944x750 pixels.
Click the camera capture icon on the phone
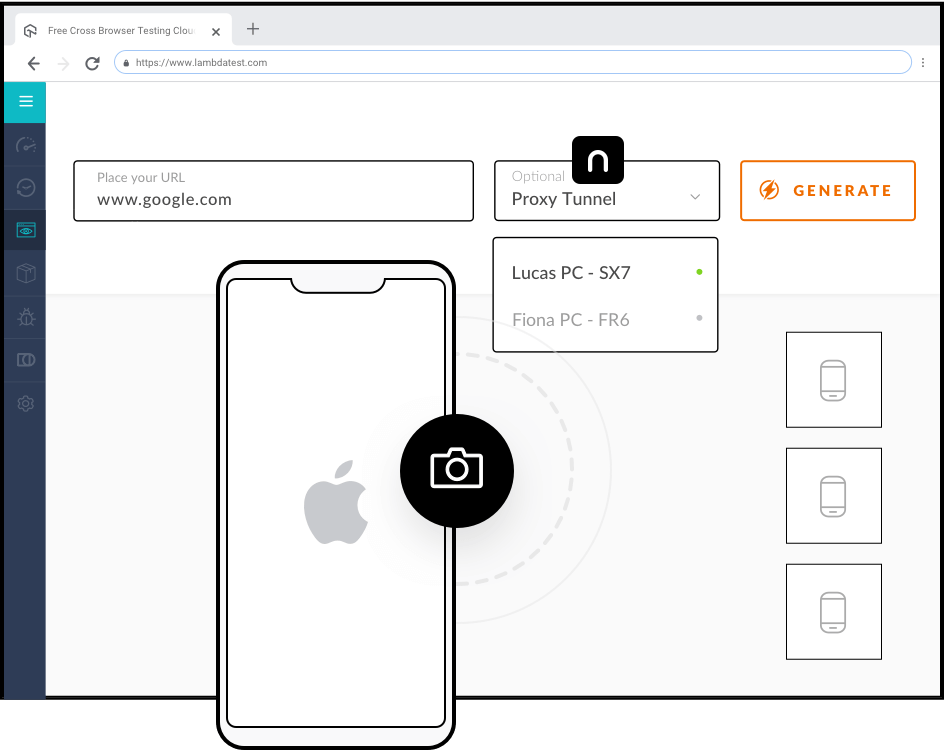[457, 470]
